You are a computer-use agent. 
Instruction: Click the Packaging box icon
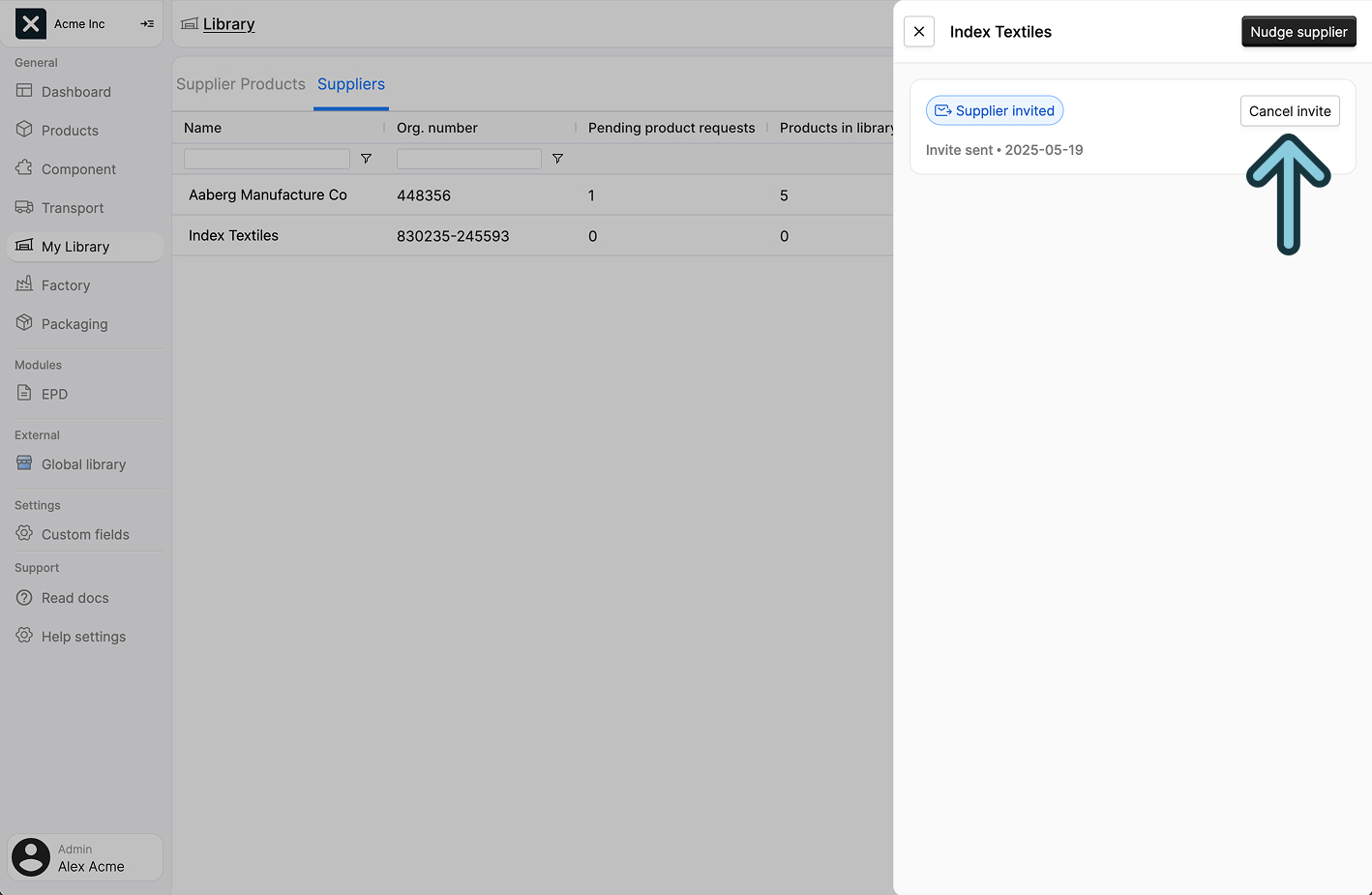(x=24, y=323)
